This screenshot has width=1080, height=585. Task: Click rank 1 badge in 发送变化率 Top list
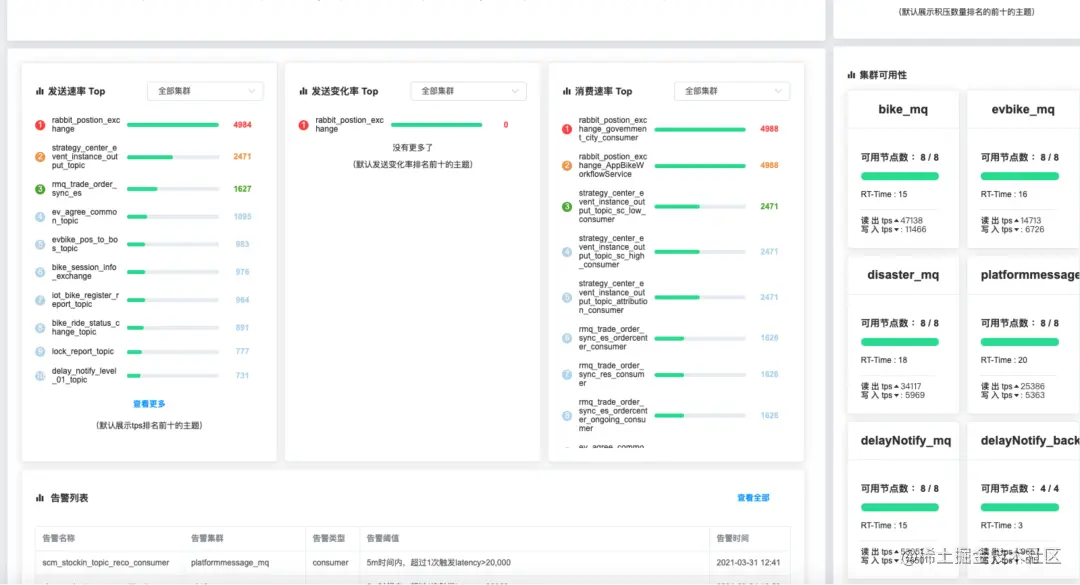[303, 125]
